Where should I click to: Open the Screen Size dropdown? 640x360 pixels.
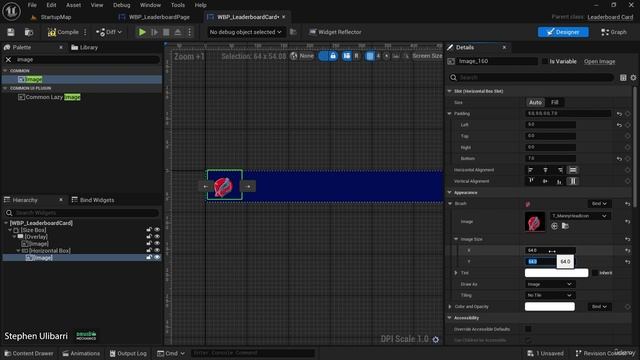click(427, 56)
